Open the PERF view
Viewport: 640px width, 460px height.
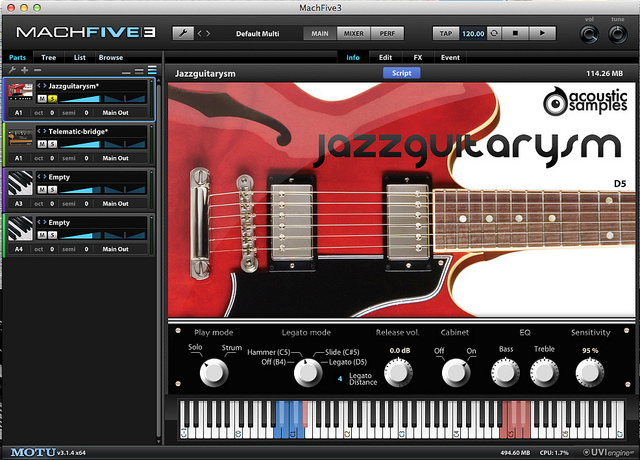point(387,33)
